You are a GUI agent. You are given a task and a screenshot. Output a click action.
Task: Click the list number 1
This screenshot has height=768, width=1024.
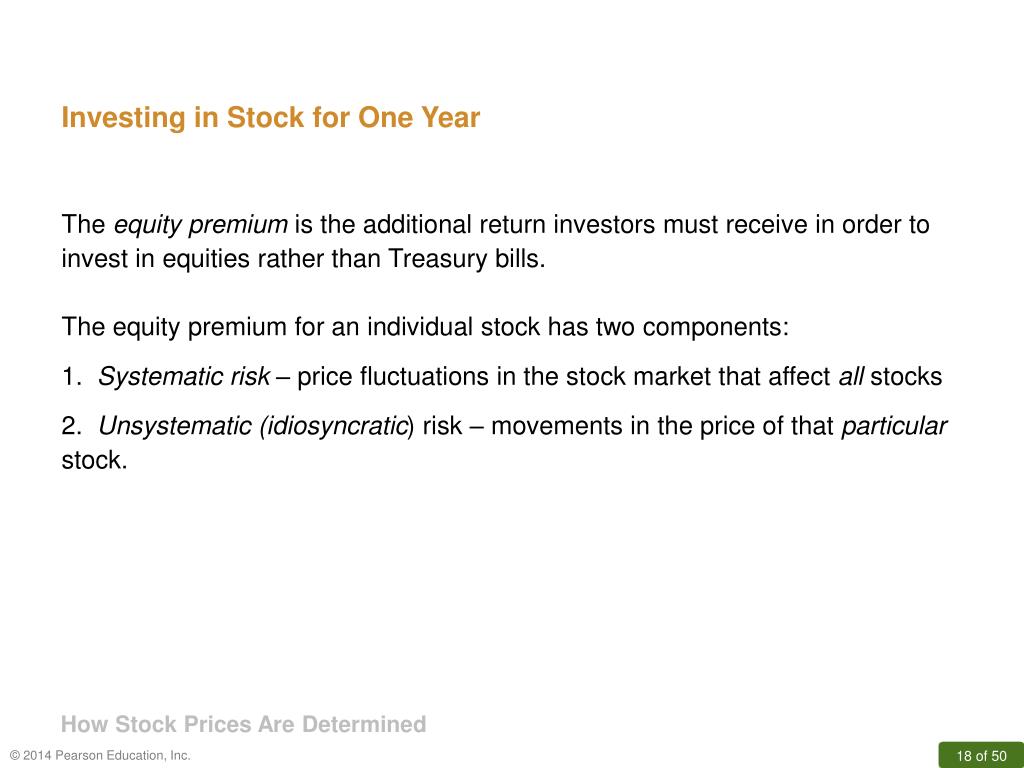(71, 377)
